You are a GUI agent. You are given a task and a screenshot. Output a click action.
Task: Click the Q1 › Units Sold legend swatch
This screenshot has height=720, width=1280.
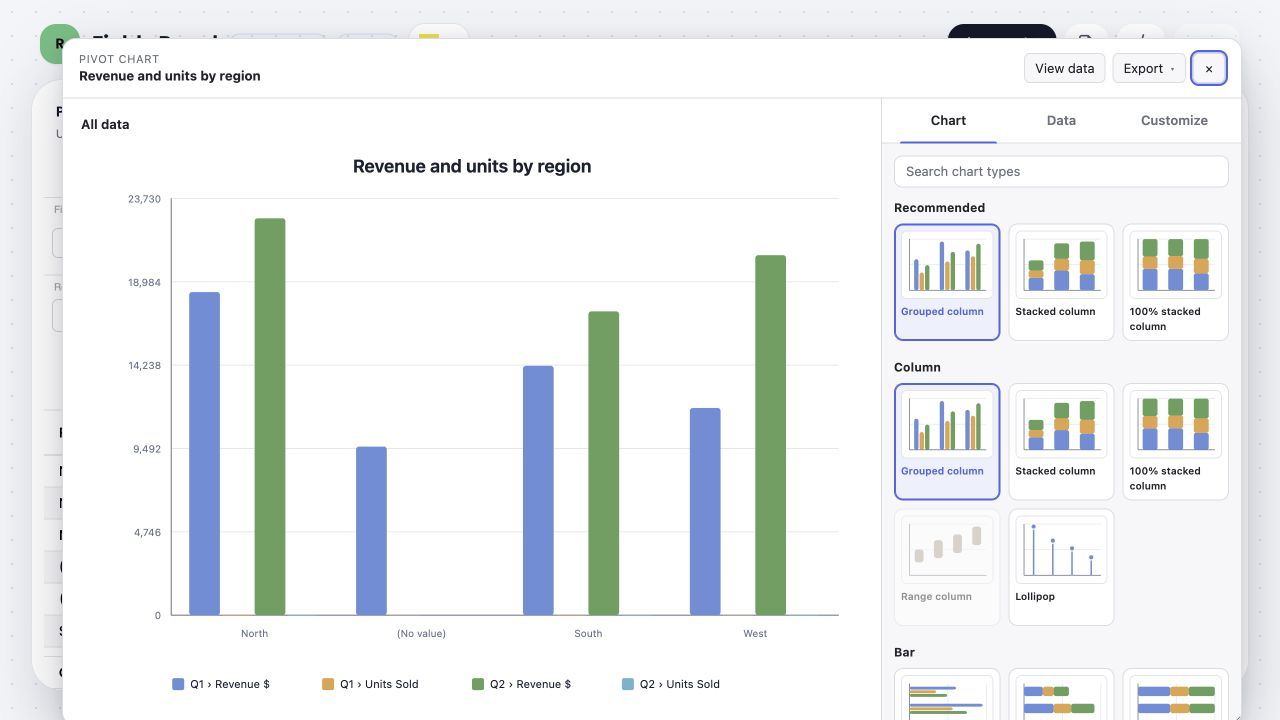click(x=328, y=684)
